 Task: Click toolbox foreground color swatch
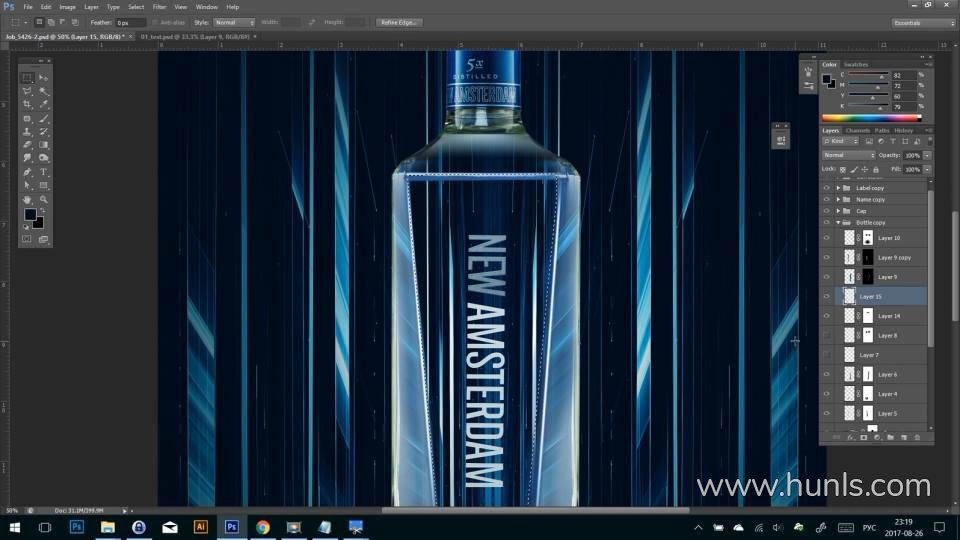30,214
